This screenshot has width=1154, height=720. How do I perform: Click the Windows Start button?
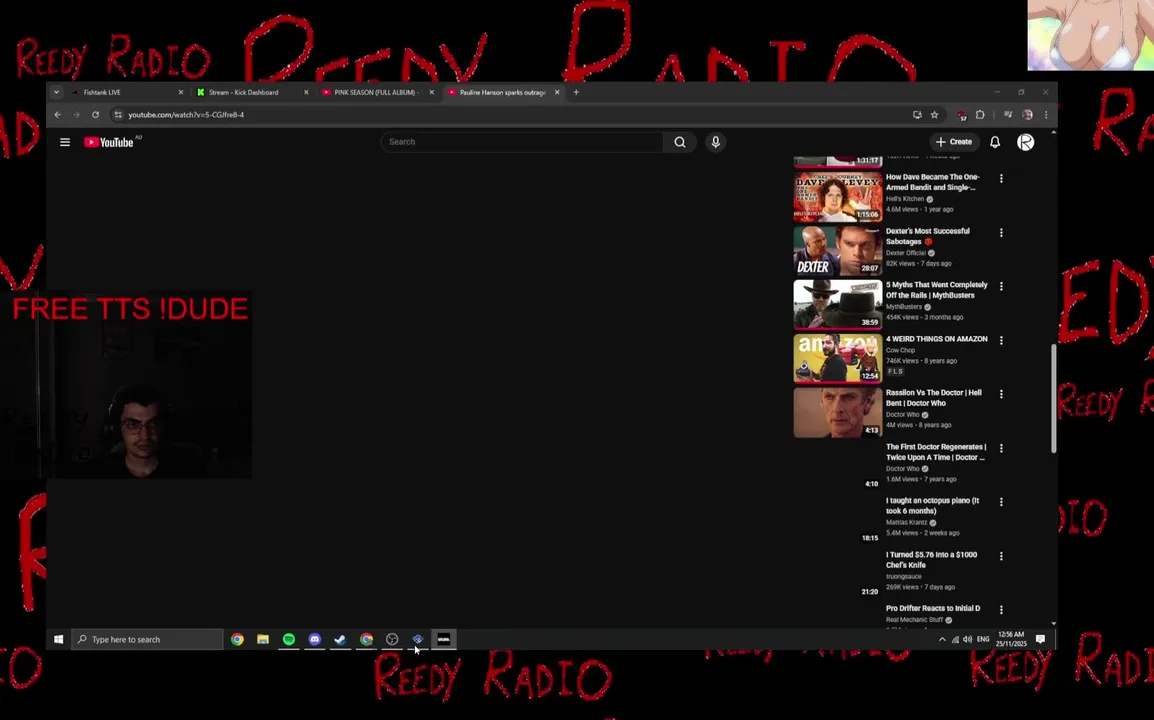58,639
